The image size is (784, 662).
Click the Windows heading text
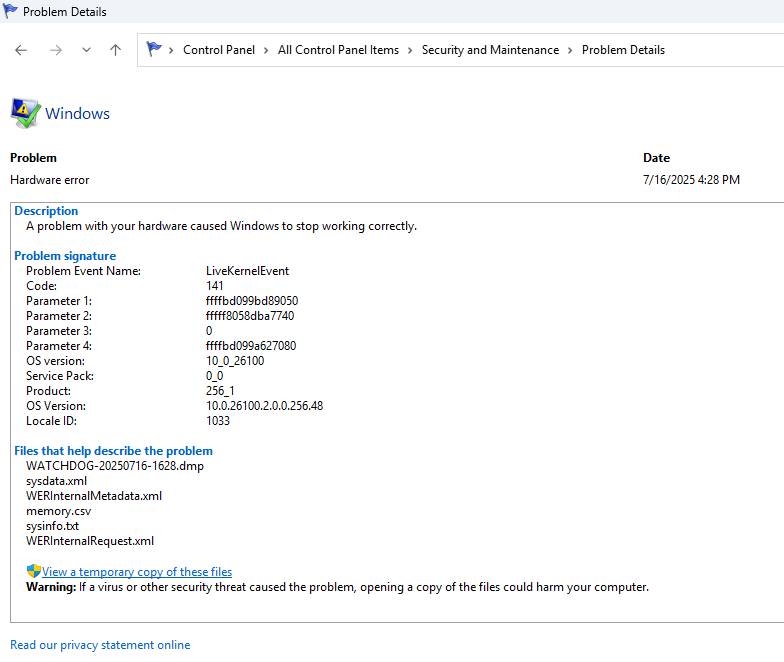(77, 114)
